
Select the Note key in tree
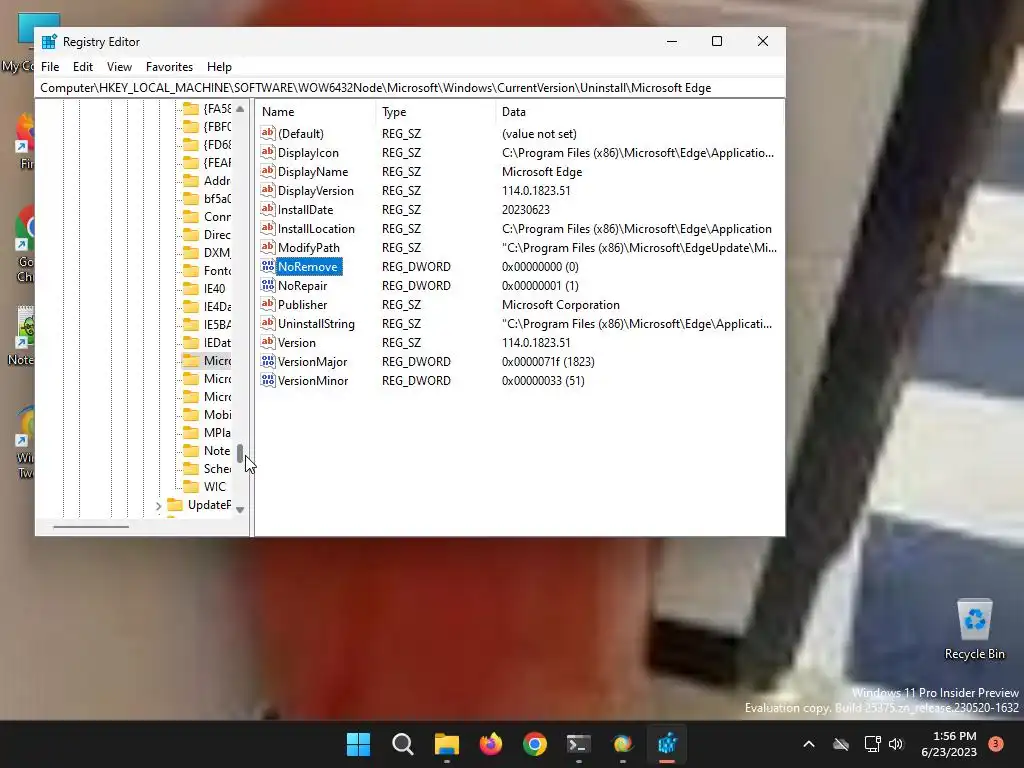pos(207,451)
